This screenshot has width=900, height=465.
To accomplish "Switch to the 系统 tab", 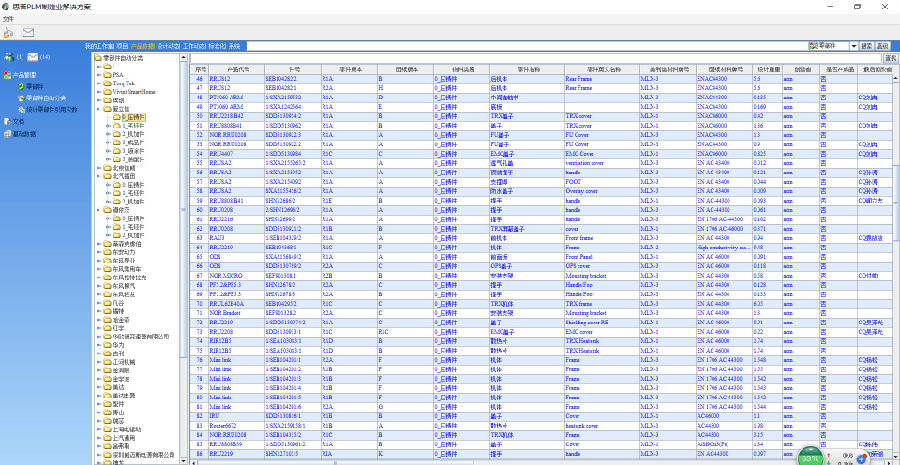I will pos(234,45).
